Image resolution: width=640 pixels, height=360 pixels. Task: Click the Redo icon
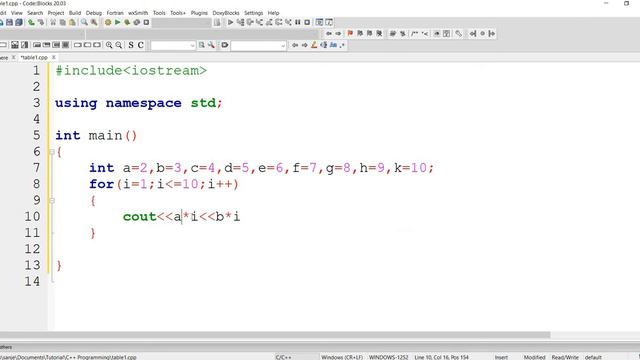click(41, 22)
